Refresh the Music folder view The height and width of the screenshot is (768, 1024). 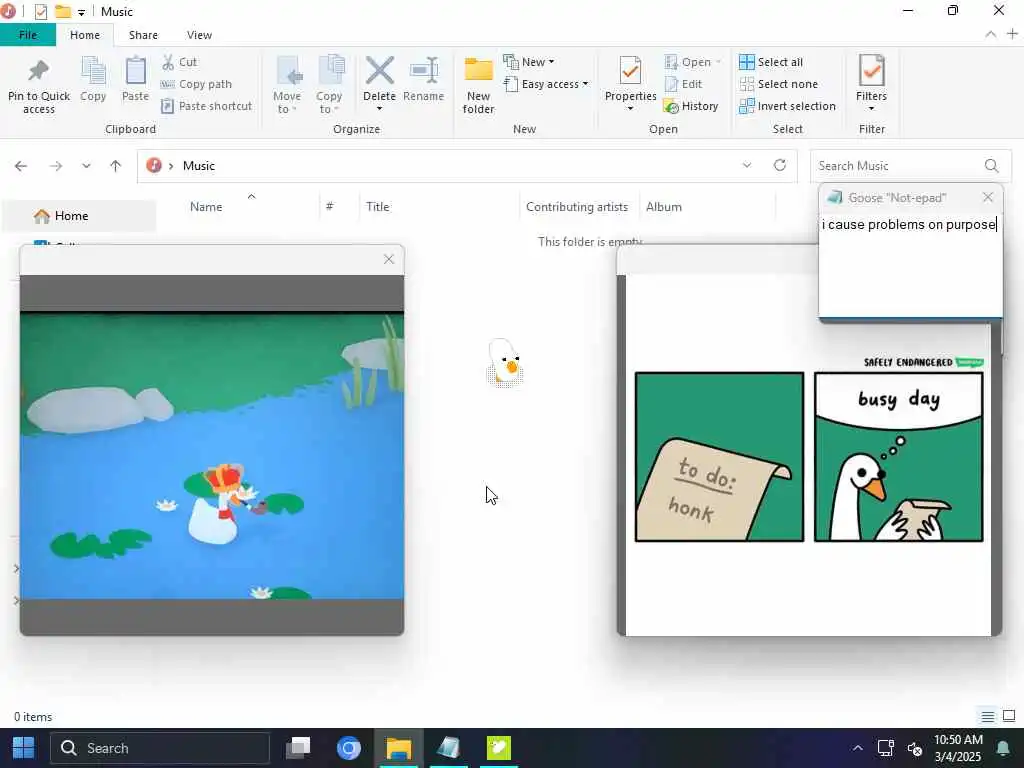780,165
